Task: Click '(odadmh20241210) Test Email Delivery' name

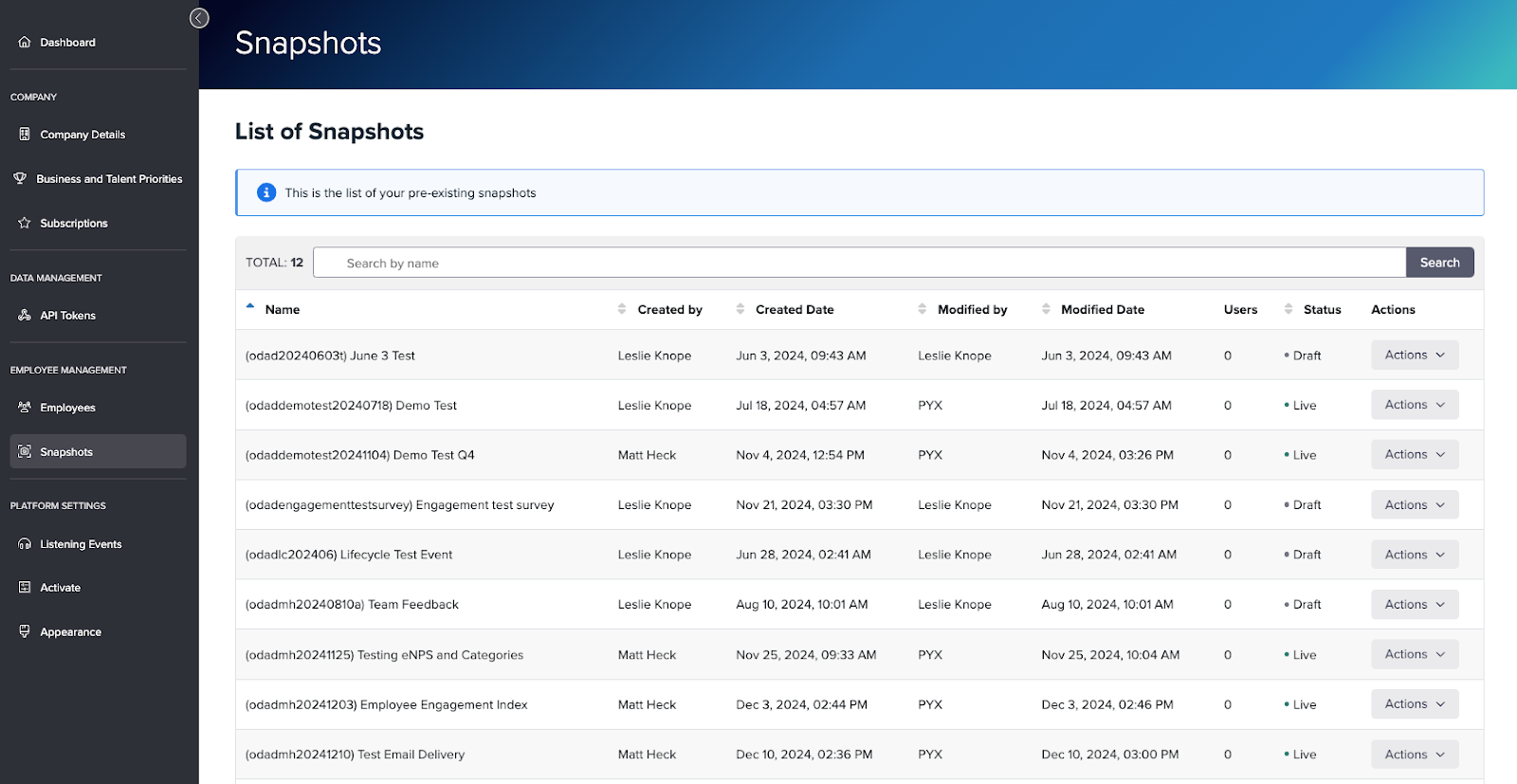Action: 355,755
